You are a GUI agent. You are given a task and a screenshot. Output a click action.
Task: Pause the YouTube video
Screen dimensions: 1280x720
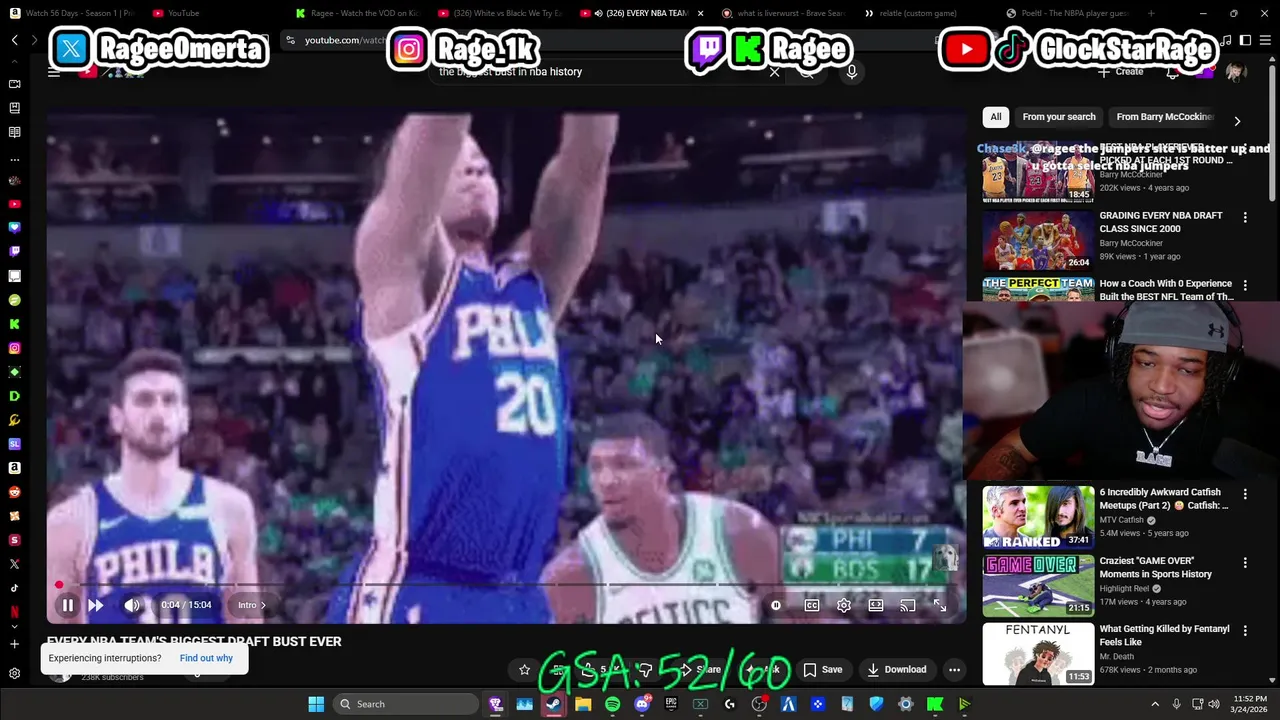pos(67,605)
